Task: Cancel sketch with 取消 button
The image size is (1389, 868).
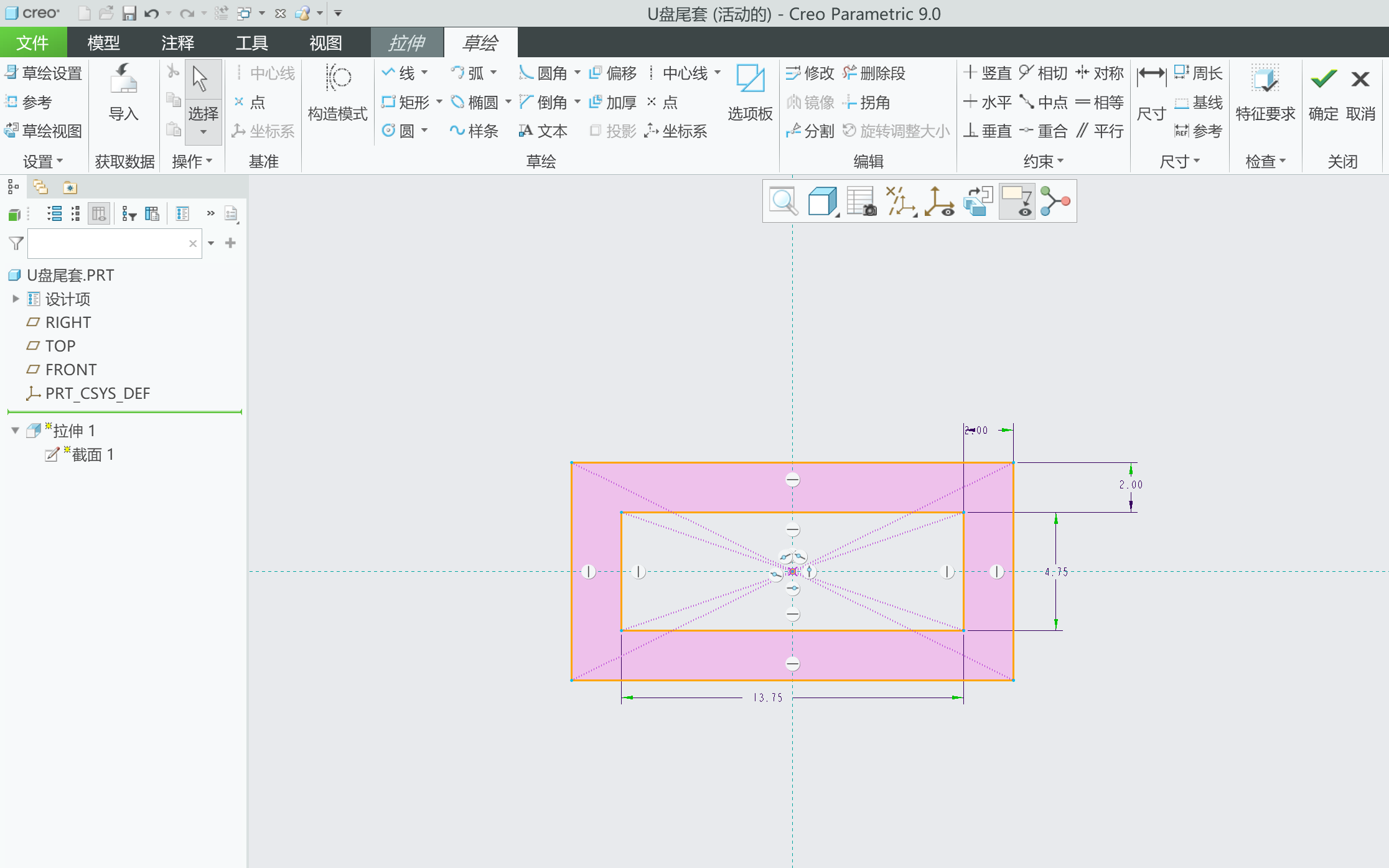Action: point(1360,79)
